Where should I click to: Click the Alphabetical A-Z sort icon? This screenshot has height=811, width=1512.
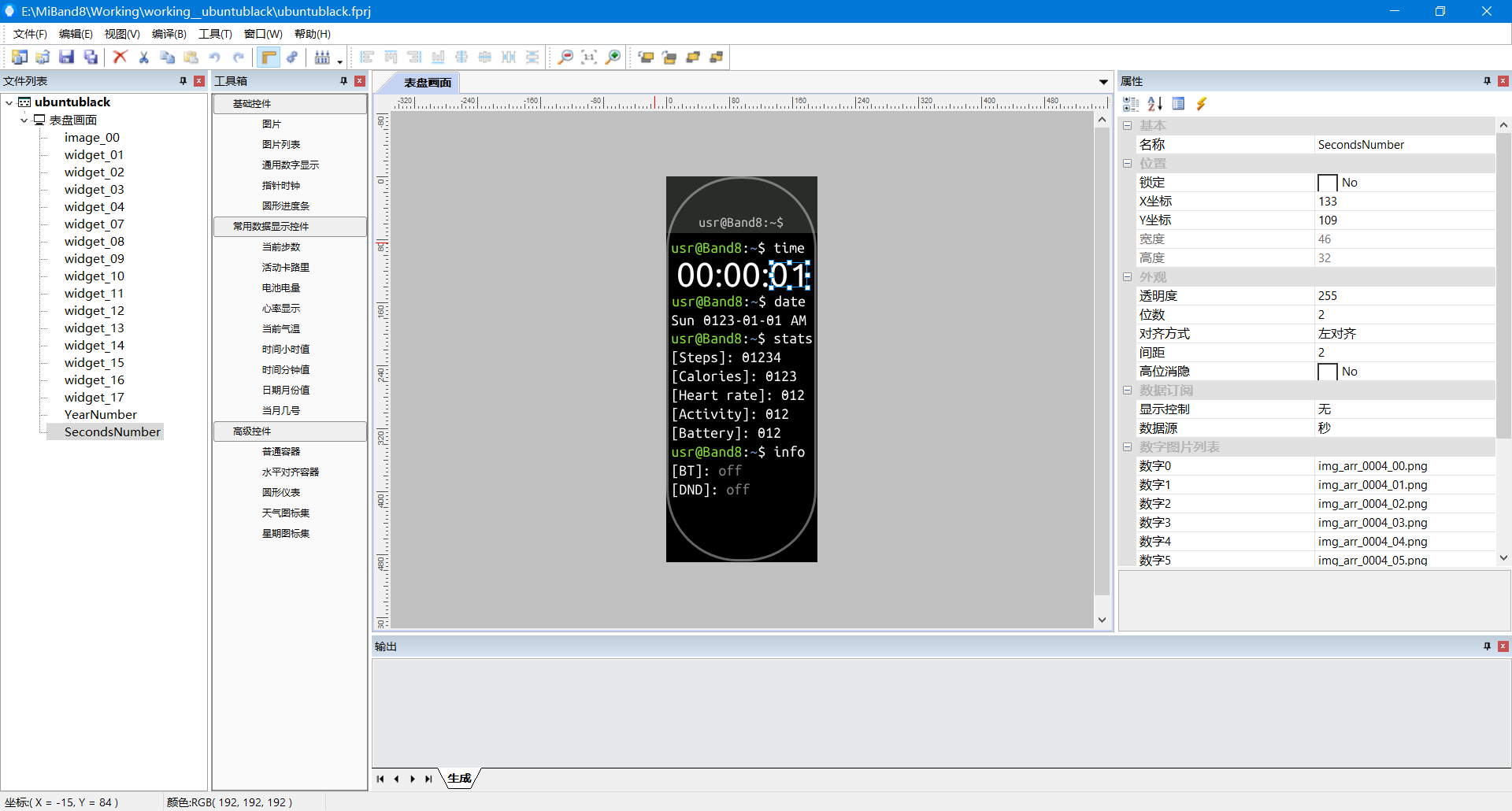coord(1155,104)
